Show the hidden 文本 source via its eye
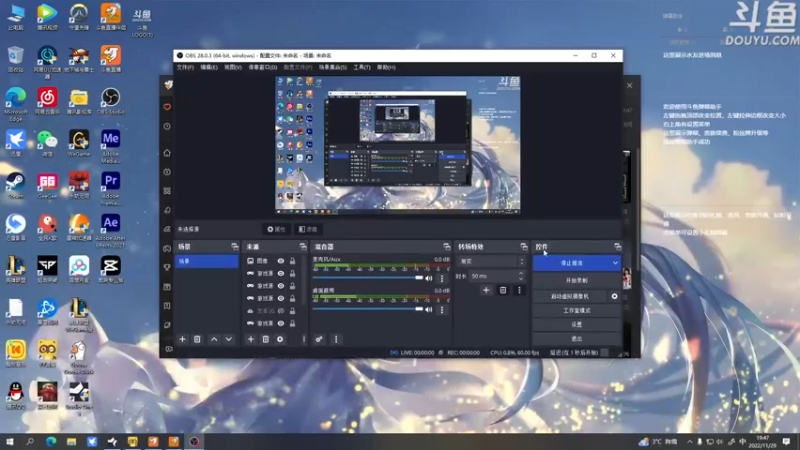 click(x=281, y=311)
